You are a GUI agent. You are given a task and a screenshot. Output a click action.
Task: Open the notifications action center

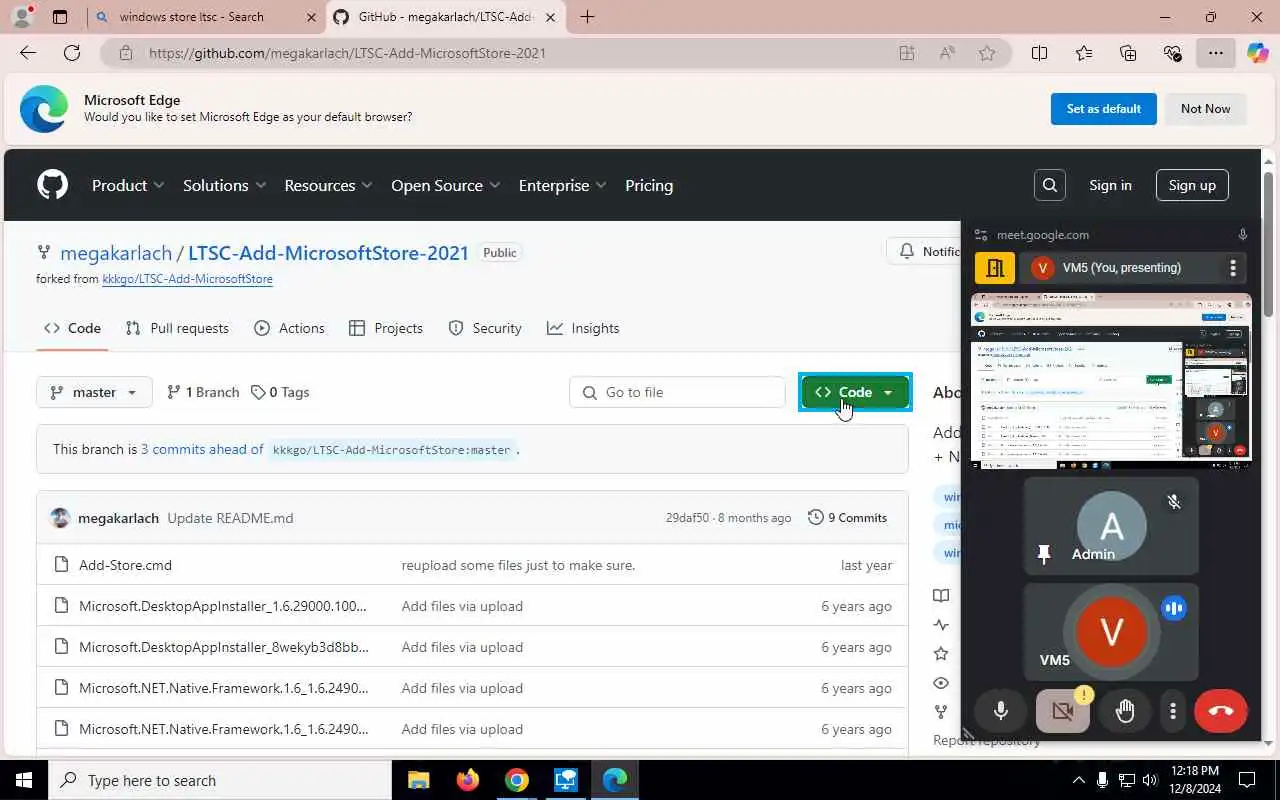(x=1247, y=780)
